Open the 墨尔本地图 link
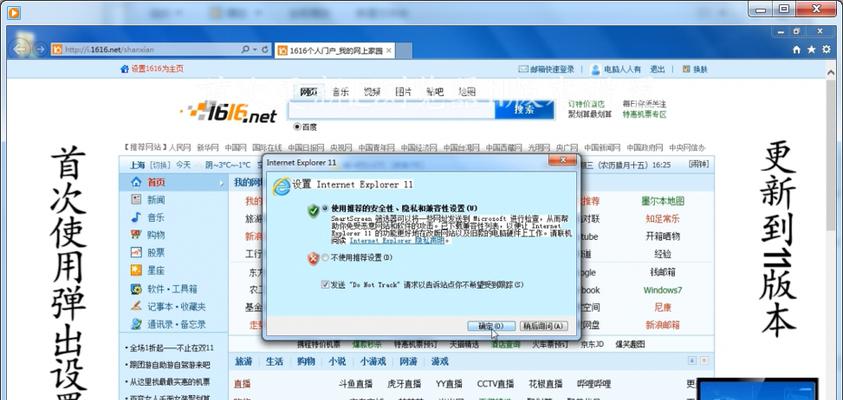The image size is (843, 400). 663,201
